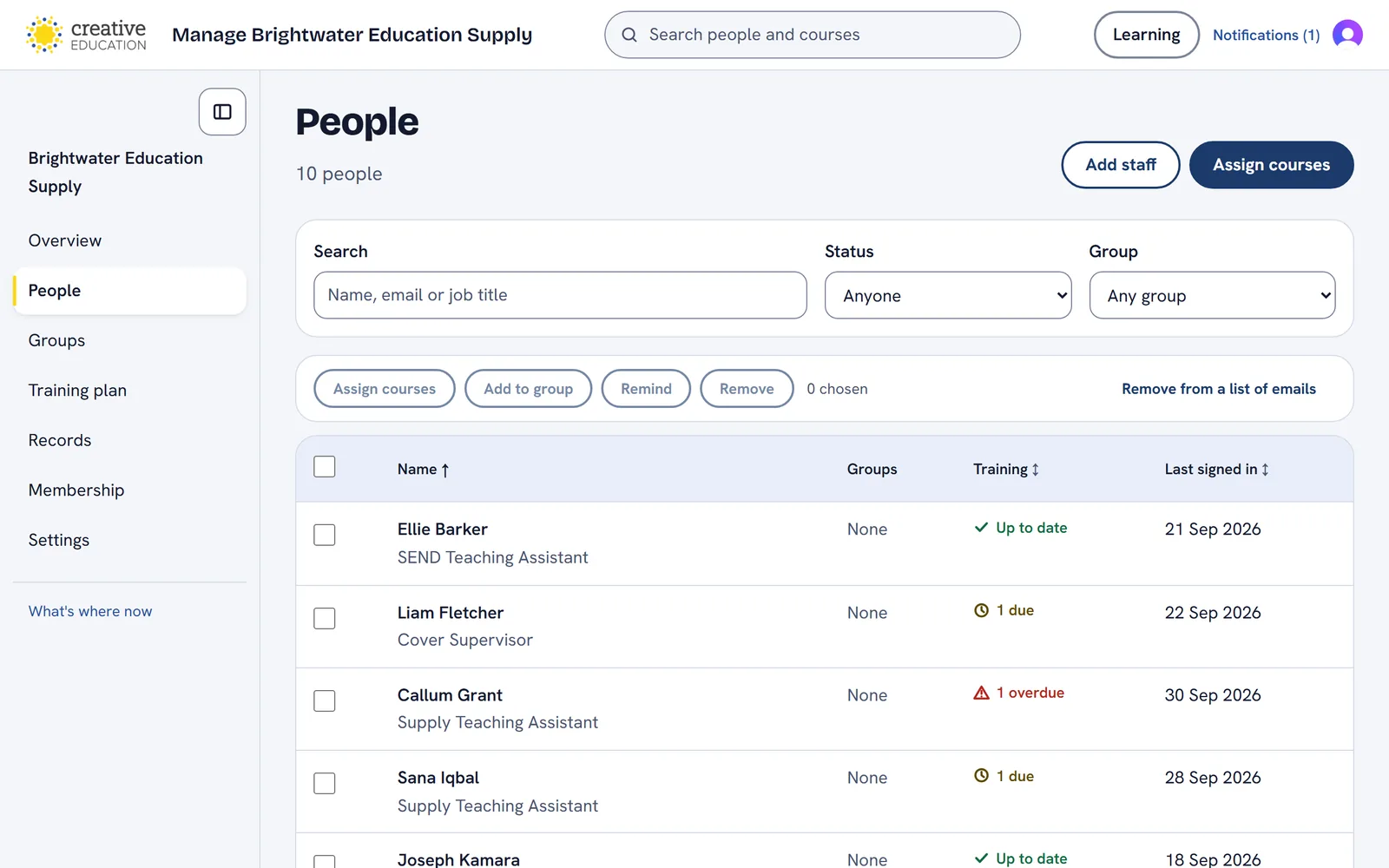Open the user avatar profile icon
The width and height of the screenshot is (1389, 868).
tap(1347, 35)
